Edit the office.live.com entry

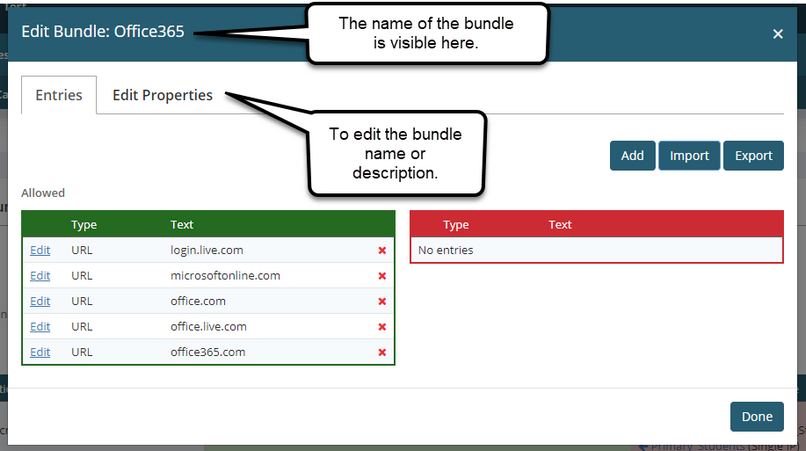point(40,327)
